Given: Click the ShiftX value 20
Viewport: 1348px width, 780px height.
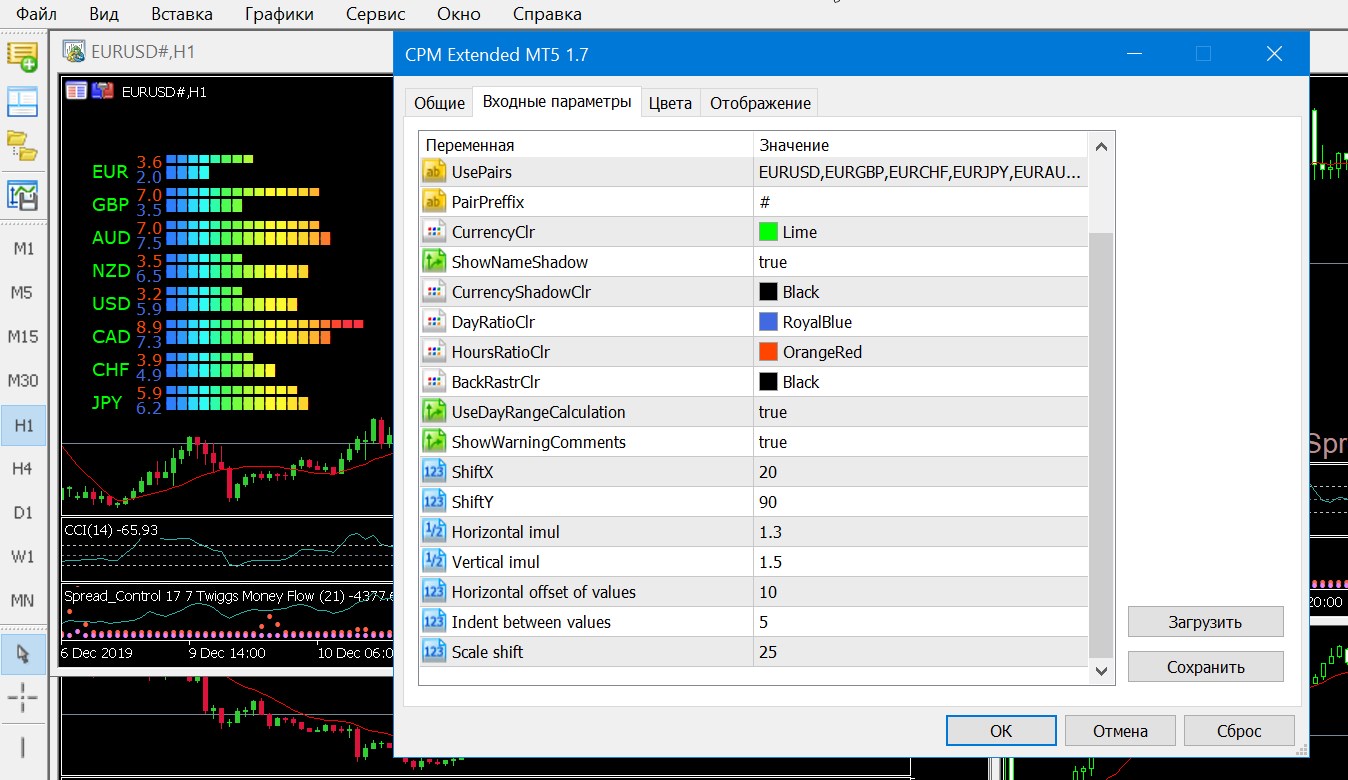Looking at the screenshot, I should click(768, 472).
